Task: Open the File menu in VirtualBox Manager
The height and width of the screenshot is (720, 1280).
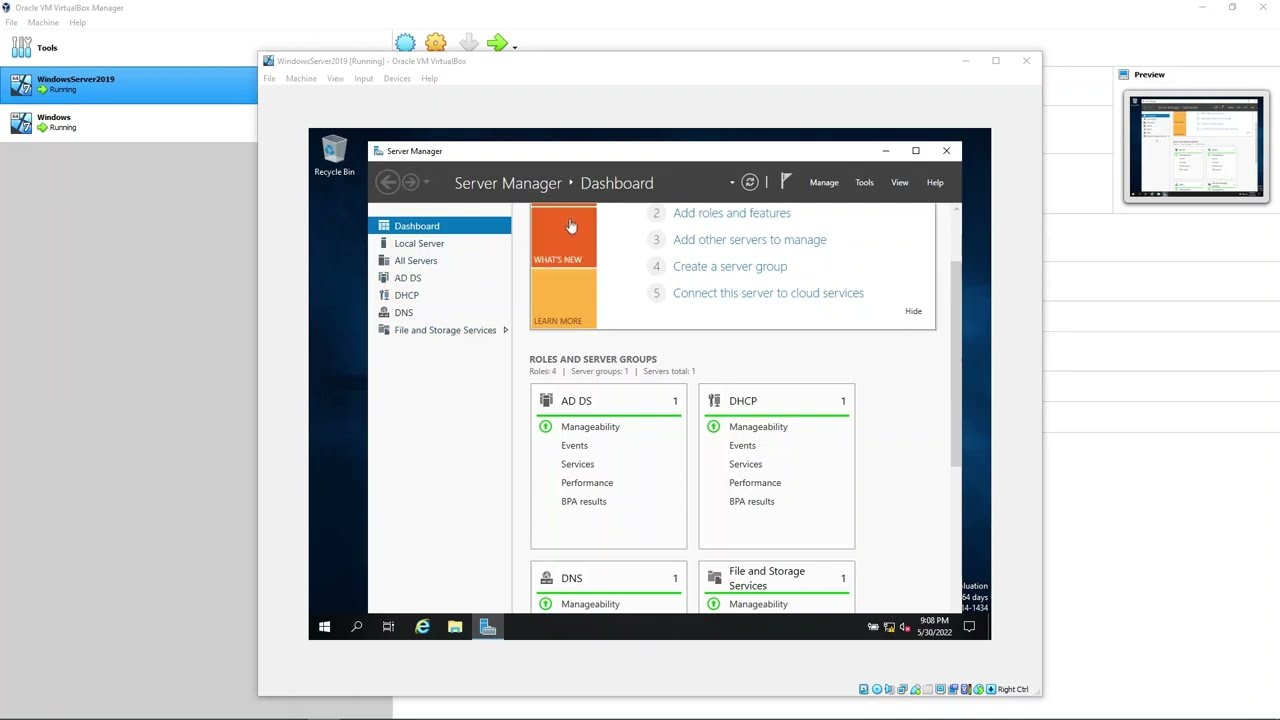Action: [x=11, y=22]
